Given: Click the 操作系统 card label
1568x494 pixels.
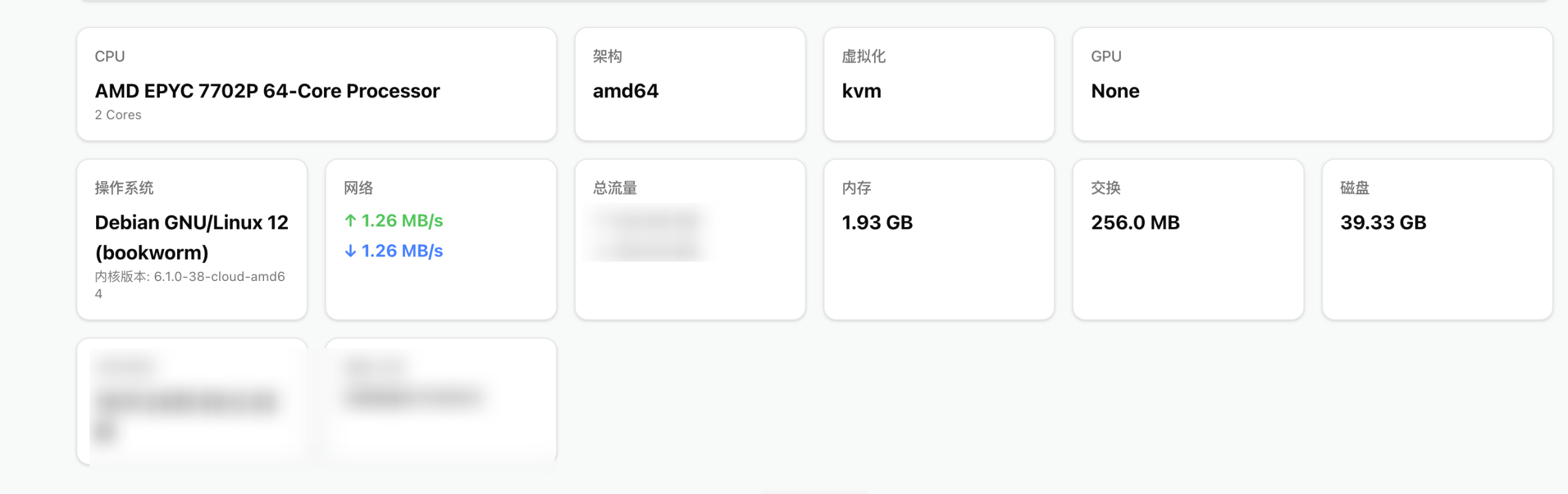Looking at the screenshot, I should click(124, 188).
